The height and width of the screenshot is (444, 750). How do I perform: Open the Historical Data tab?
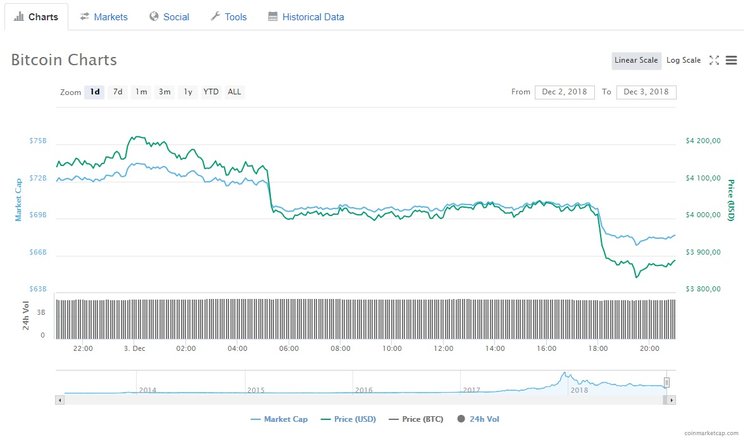pos(306,17)
